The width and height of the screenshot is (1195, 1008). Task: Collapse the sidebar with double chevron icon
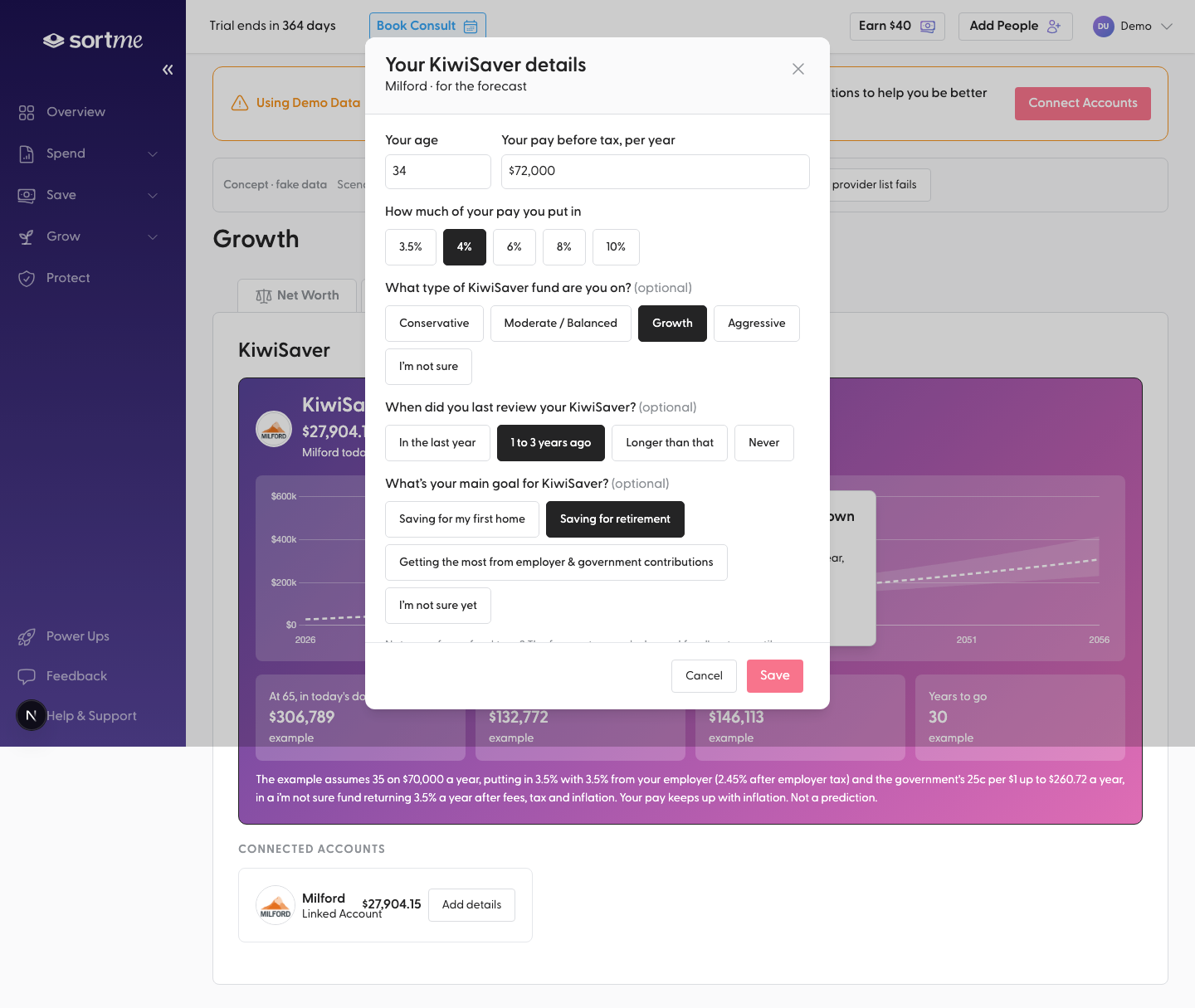coord(168,70)
